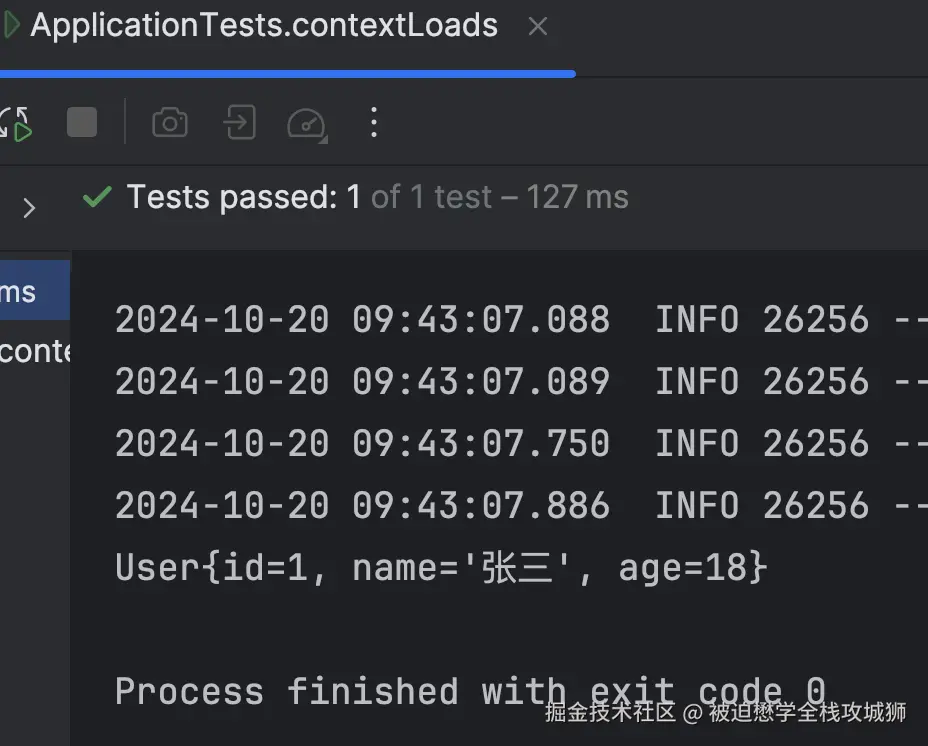Select the highlighted test tree row

pyautogui.click(x=35, y=291)
